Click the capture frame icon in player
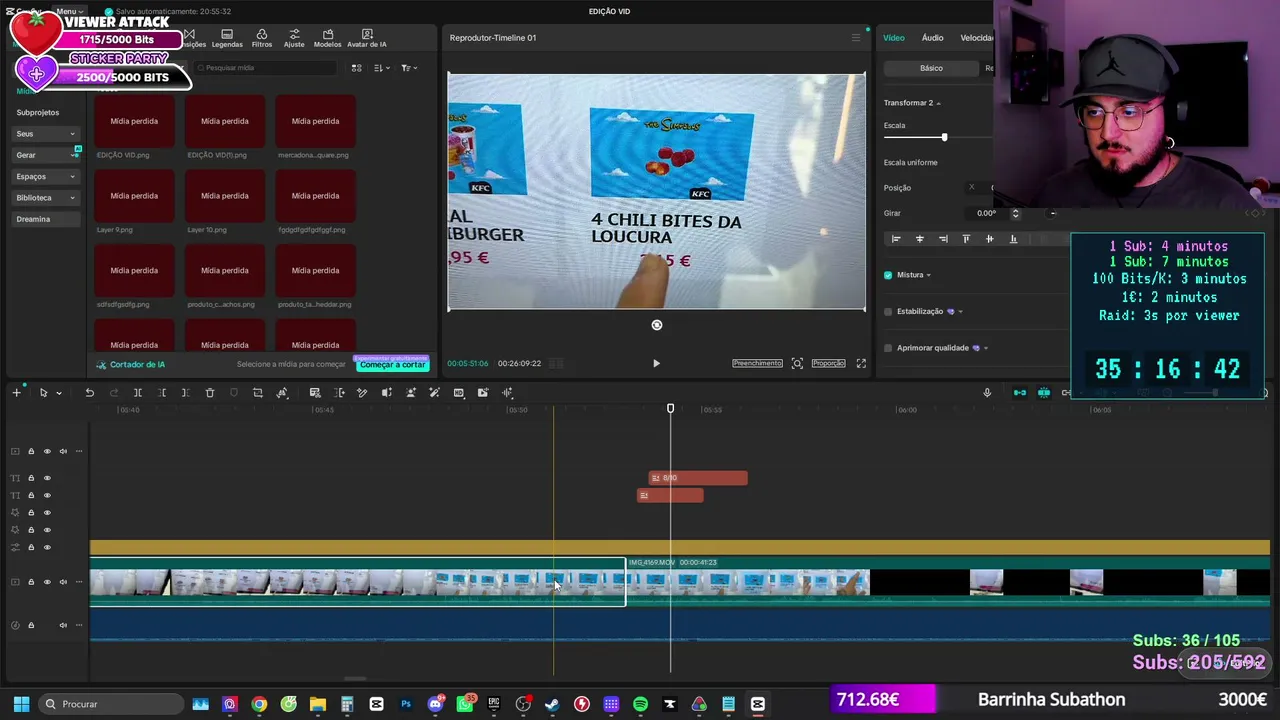 coord(797,363)
